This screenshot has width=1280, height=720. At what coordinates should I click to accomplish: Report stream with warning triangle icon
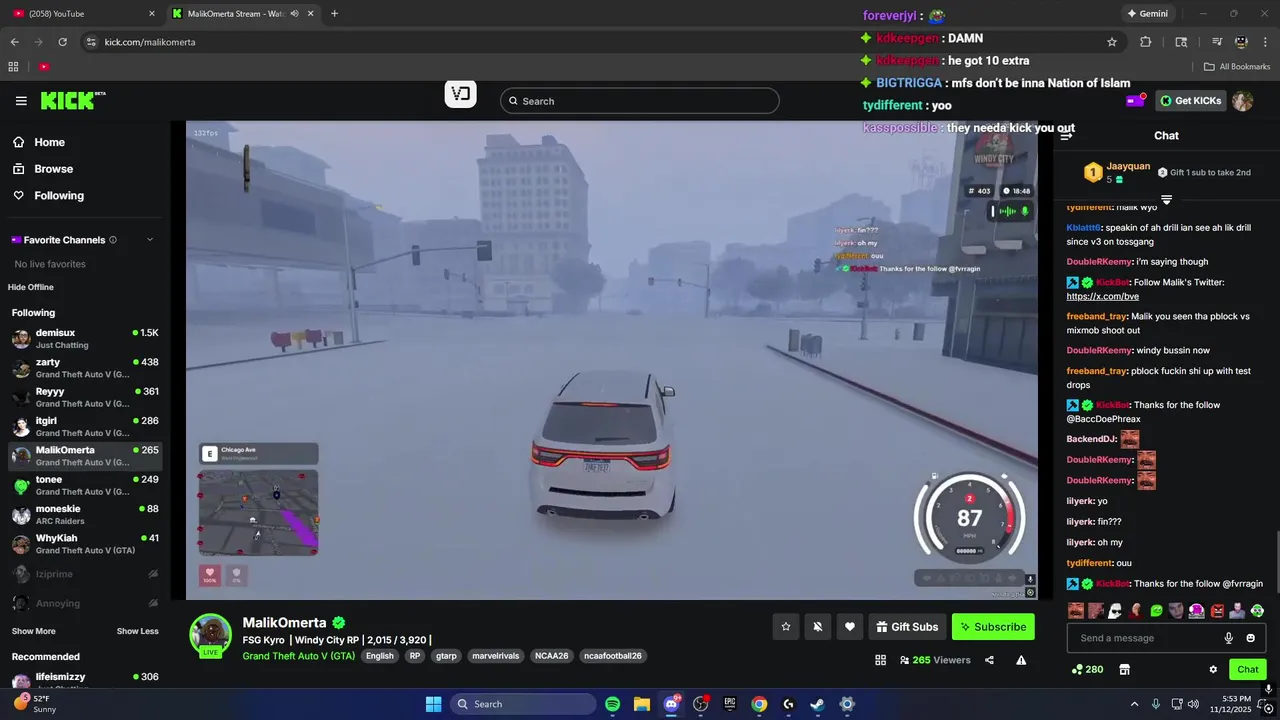coord(1021,660)
